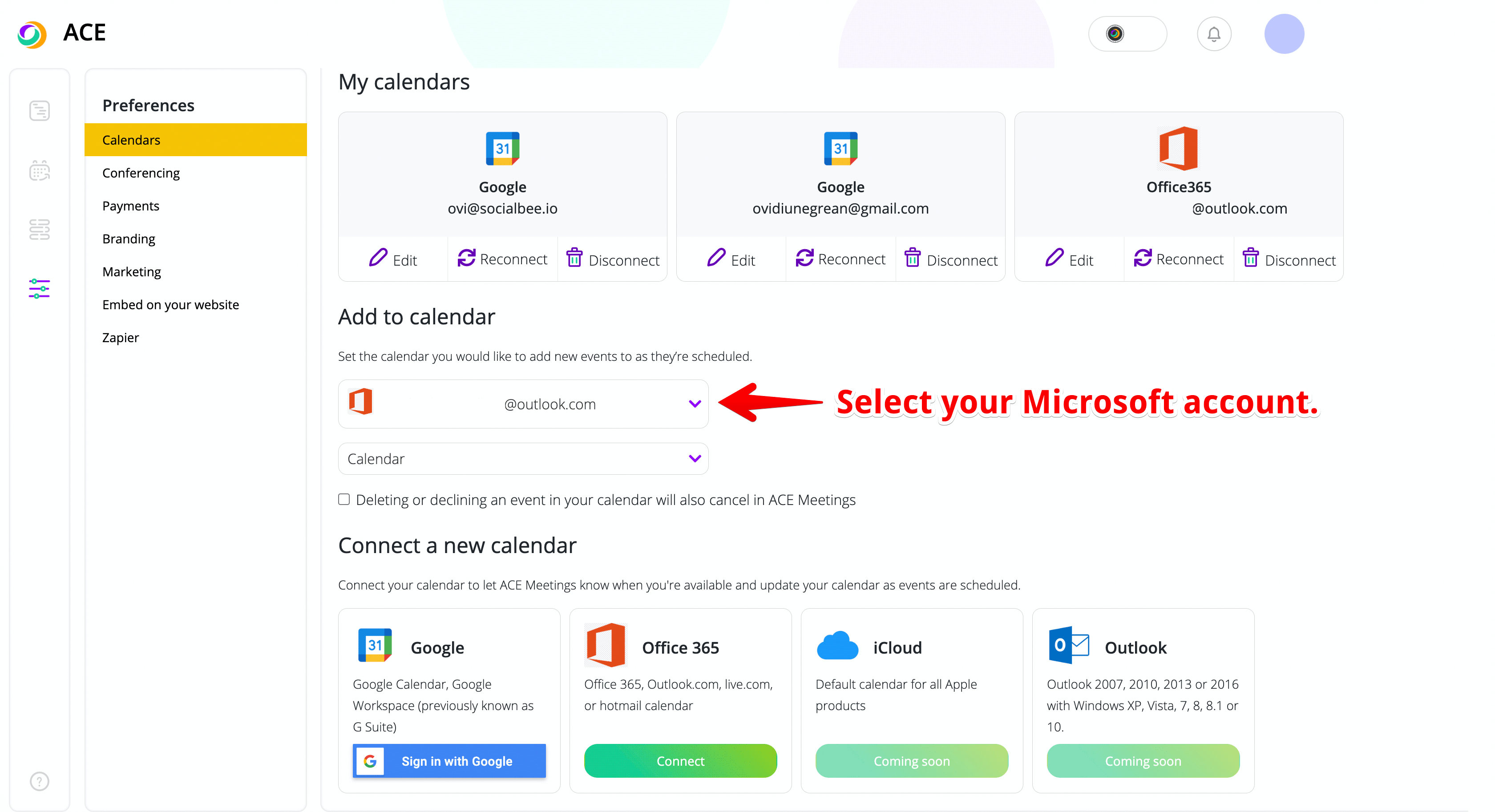This screenshot has height=812, width=1495.
Task: Open the help question mark icon
Action: (x=40, y=781)
